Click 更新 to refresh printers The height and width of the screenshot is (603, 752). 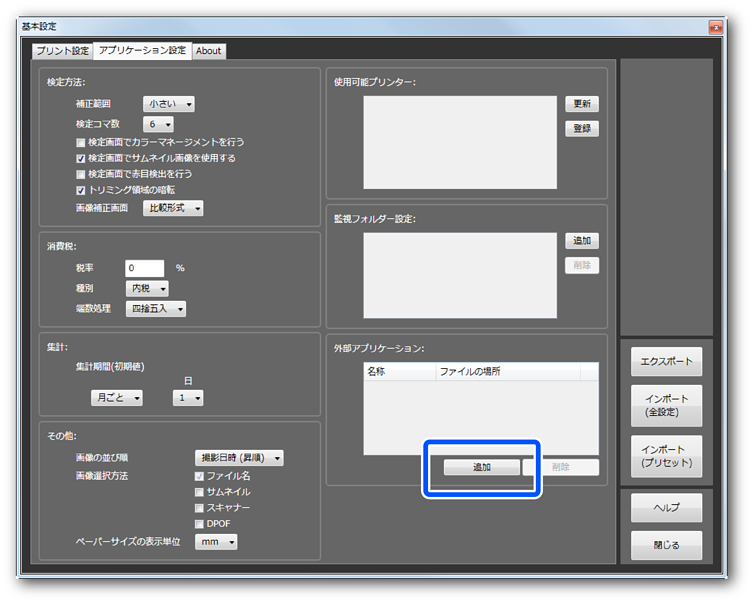(x=582, y=104)
